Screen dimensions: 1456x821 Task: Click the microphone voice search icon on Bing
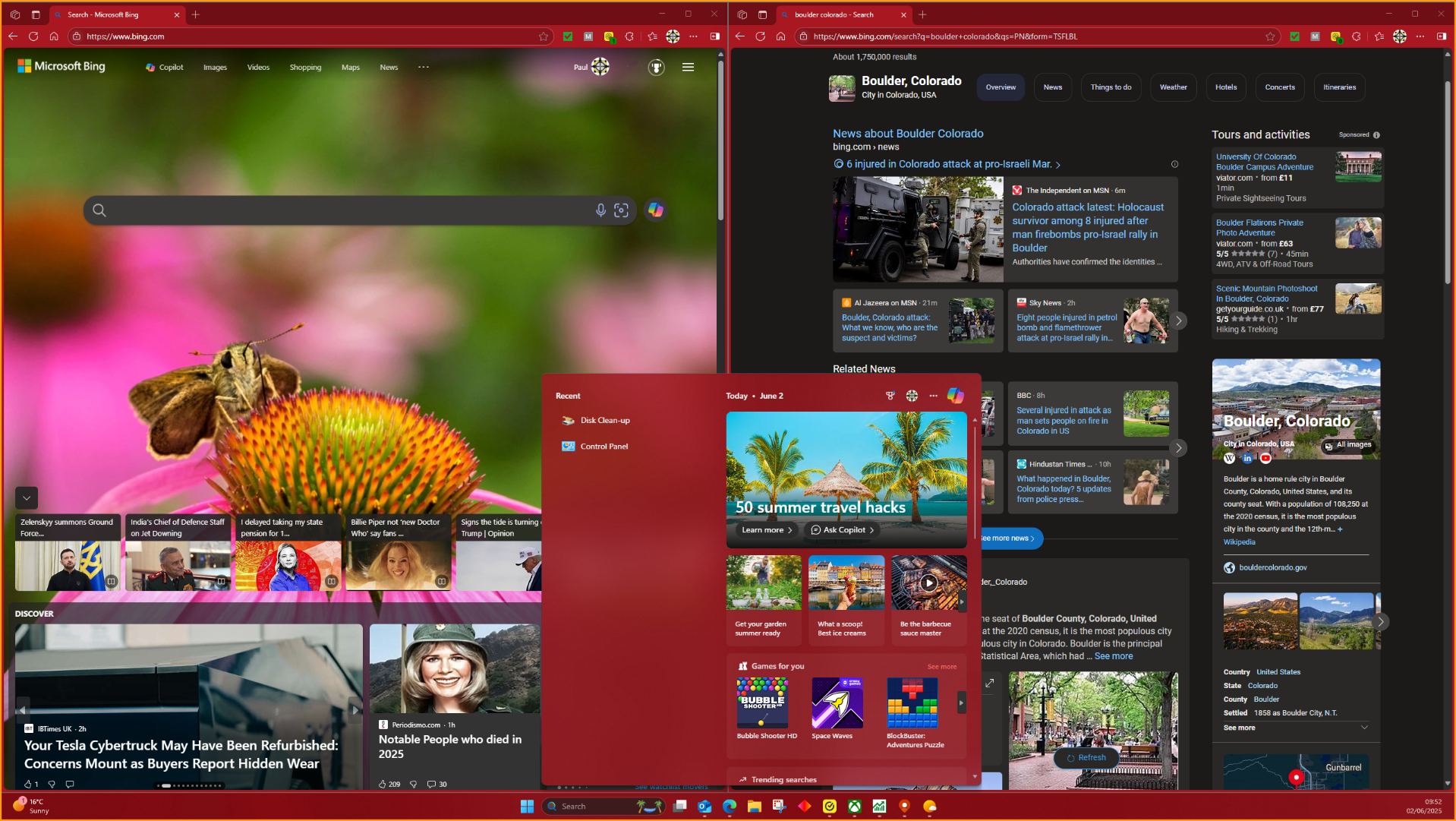click(x=600, y=210)
